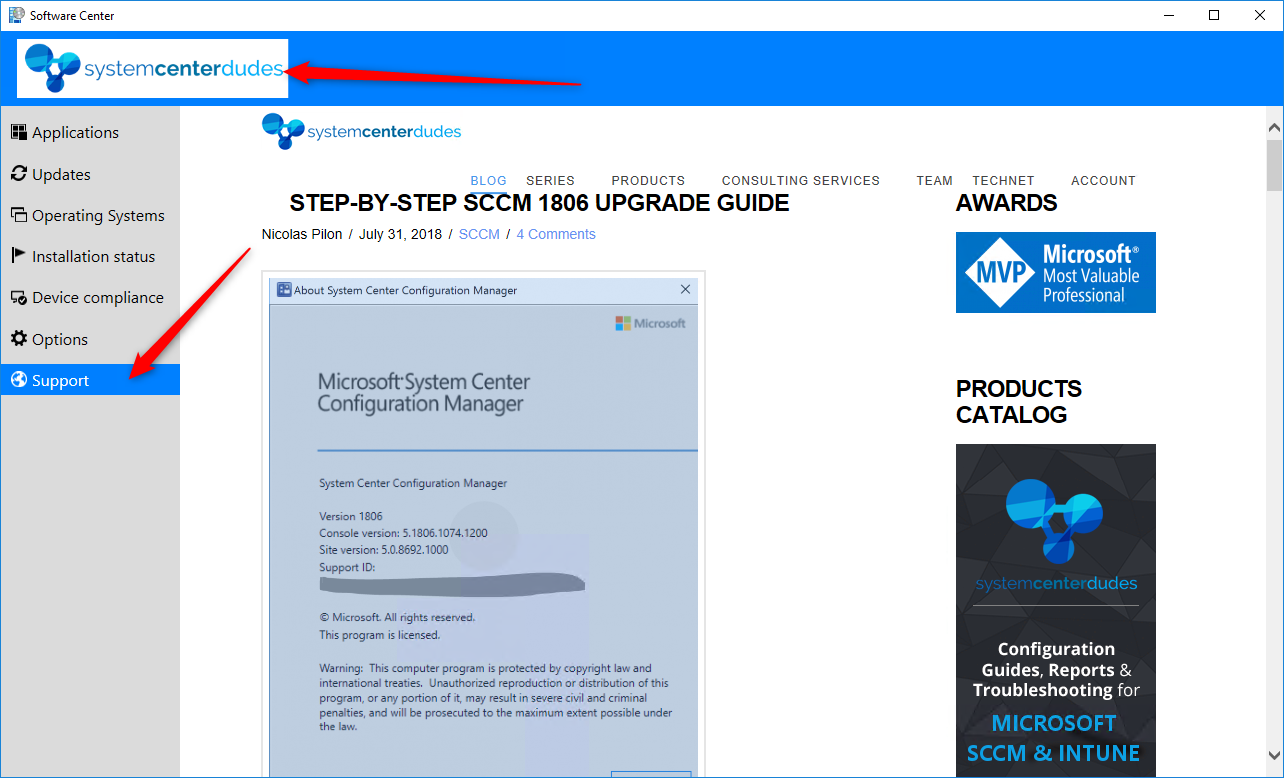
Task: Open the Step-by-Step SCCM 1806 Upgrade Guide title
Action: (x=539, y=203)
